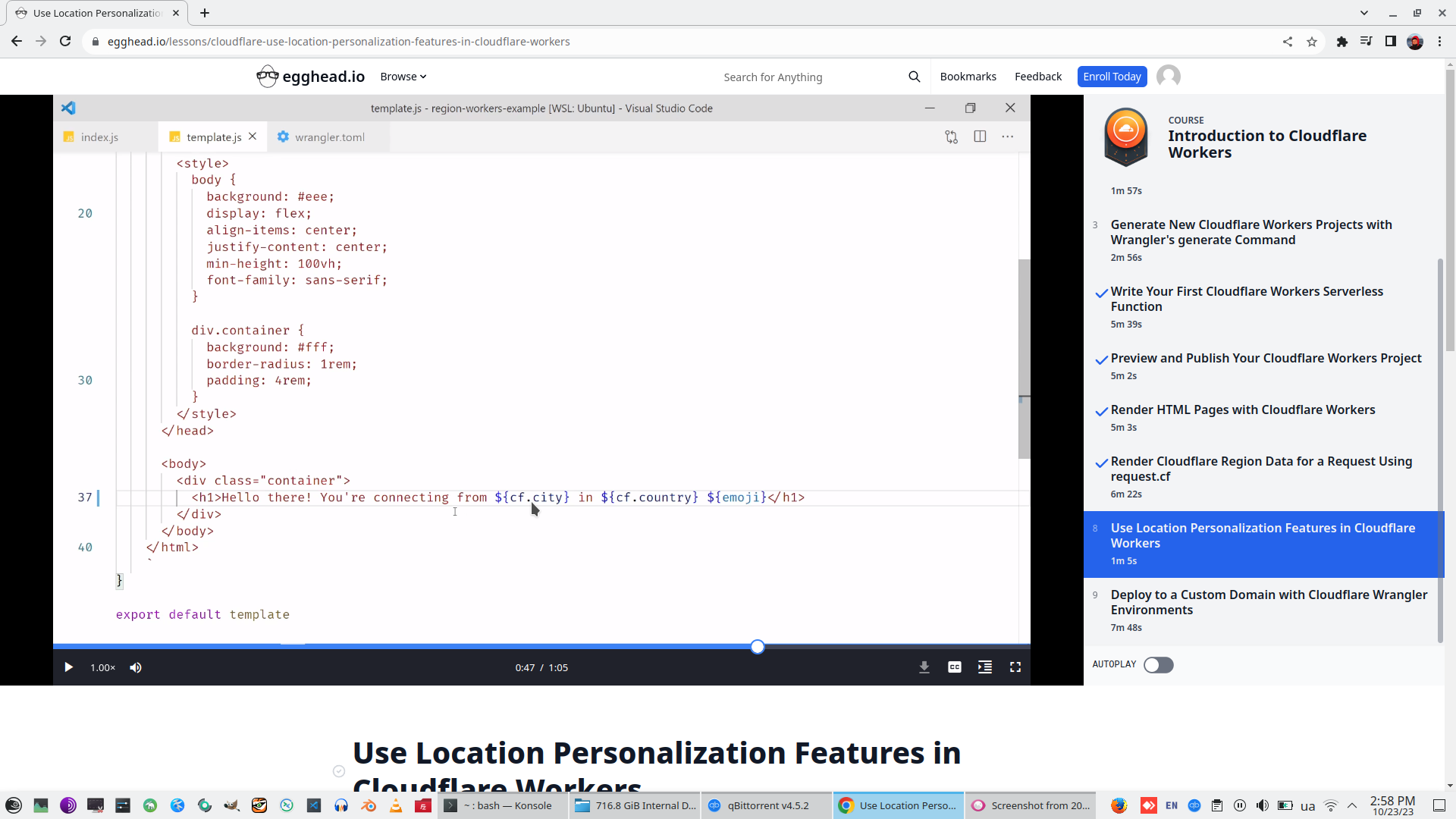
Task: Open Chrome tab search dropdown arrow
Action: point(1363,13)
